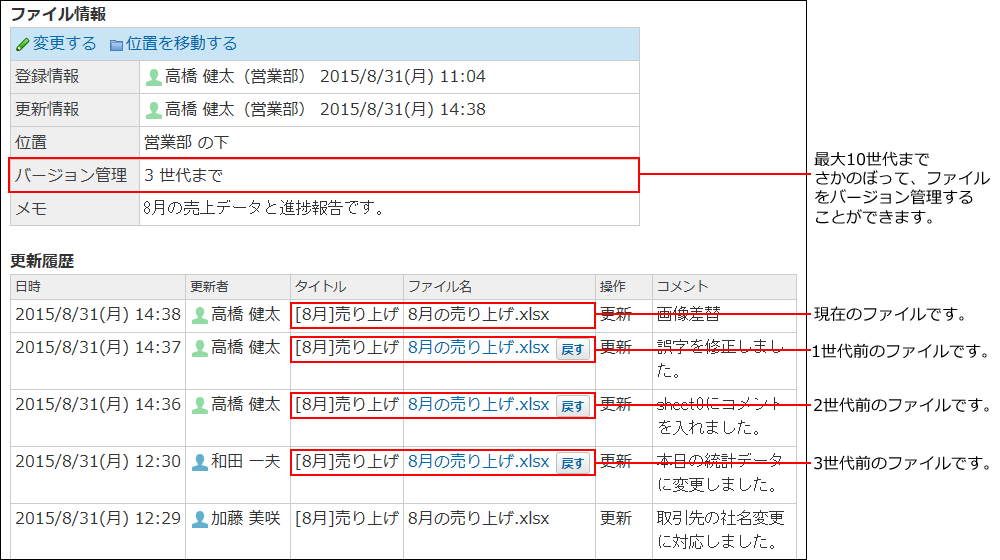This screenshot has height=560, width=1000.
Task: Click the user icon in the 14:38 history row
Action: click(x=200, y=315)
